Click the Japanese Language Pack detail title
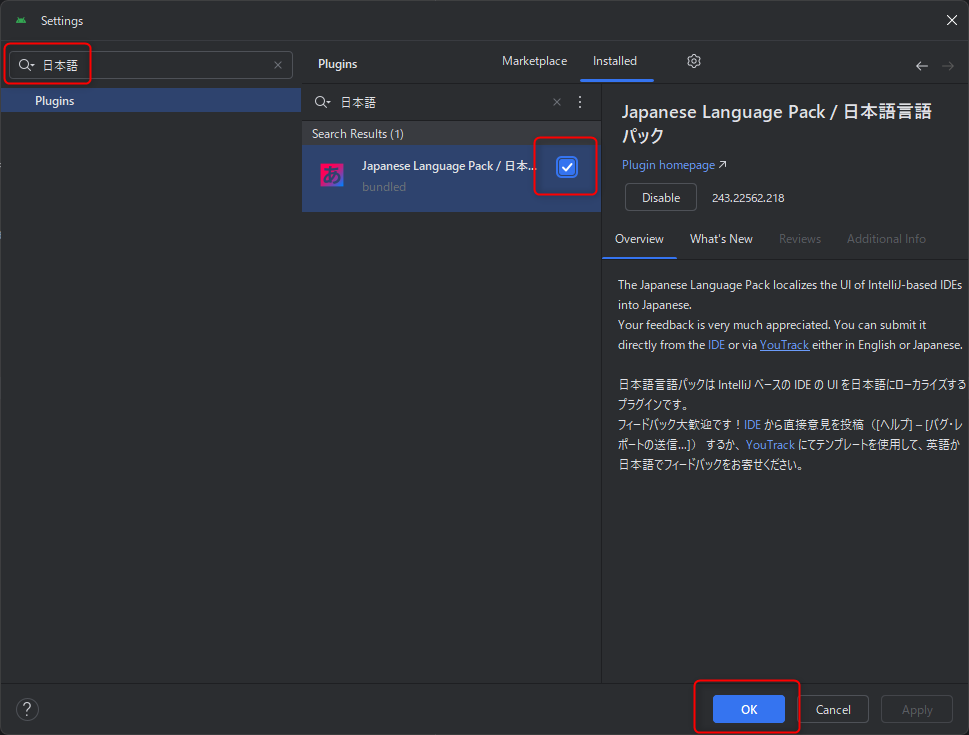 tap(776, 123)
